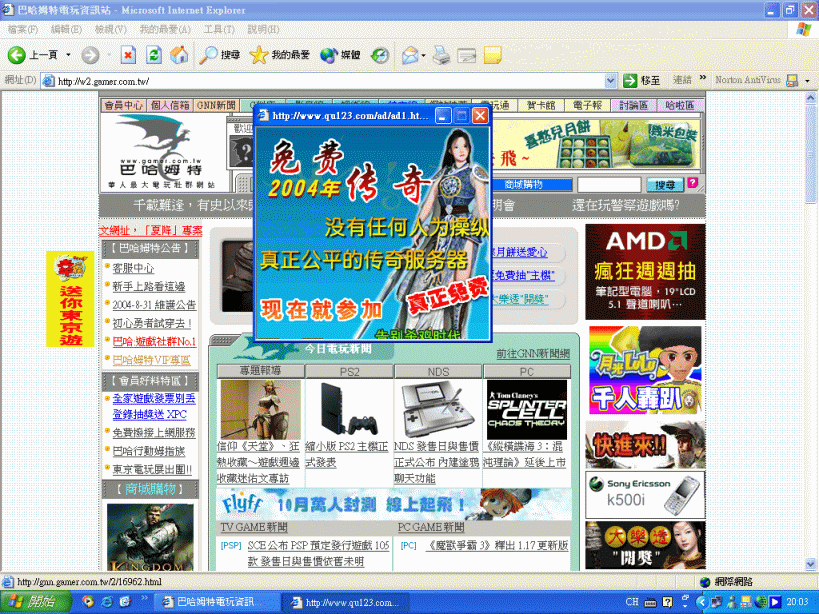Image resolution: width=819 pixels, height=614 pixels.
Task: Open the GNN新聞 site tab
Action: click(216, 105)
